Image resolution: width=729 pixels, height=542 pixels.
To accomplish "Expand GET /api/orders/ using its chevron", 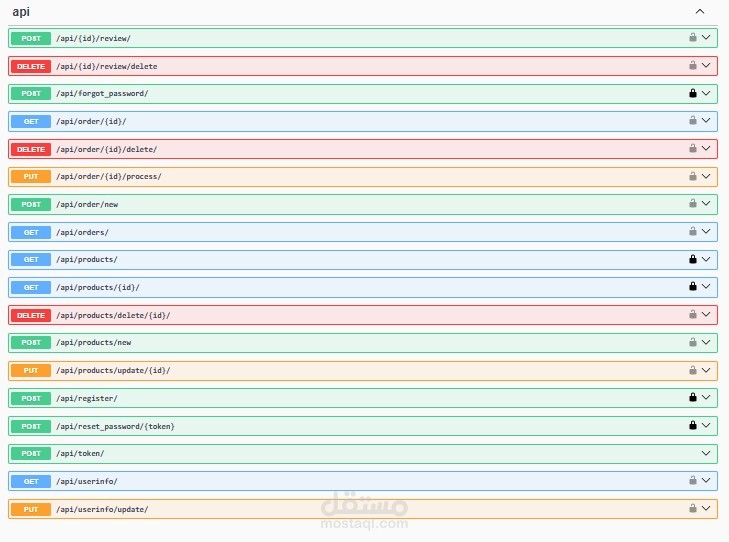I will point(706,231).
